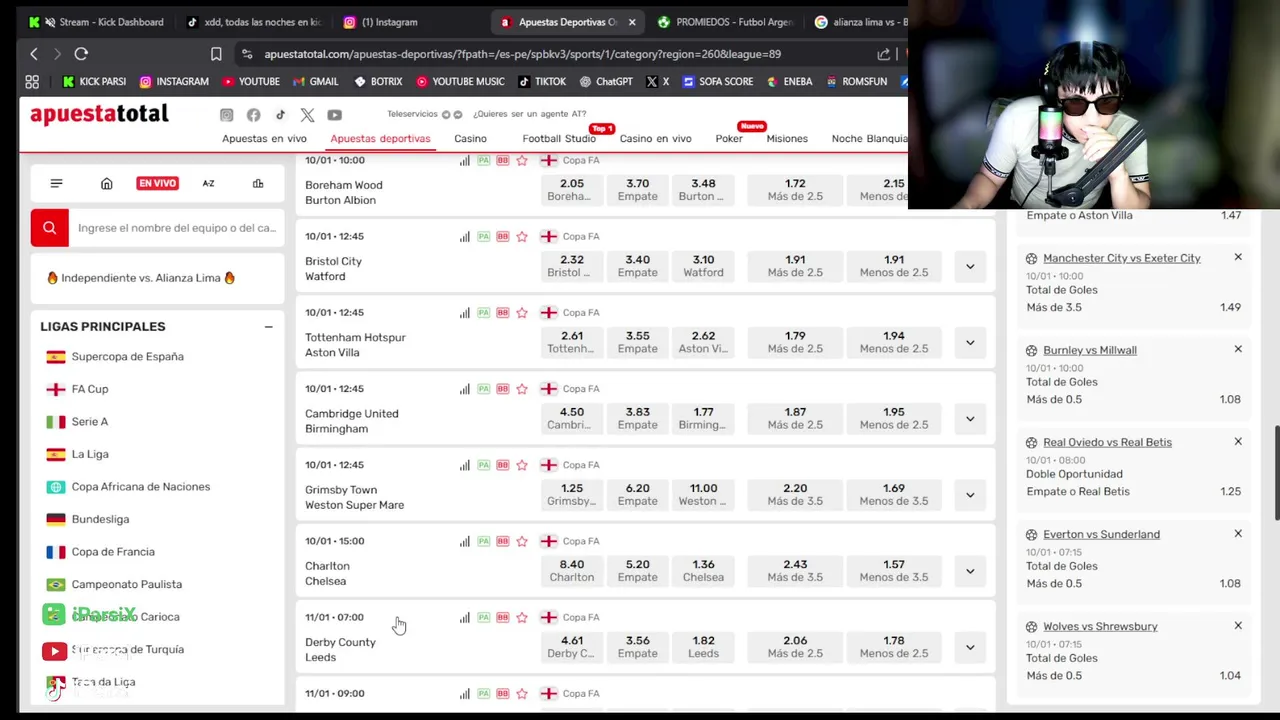Remove Wolves vs Shrewsbury from betslip

(1238, 625)
